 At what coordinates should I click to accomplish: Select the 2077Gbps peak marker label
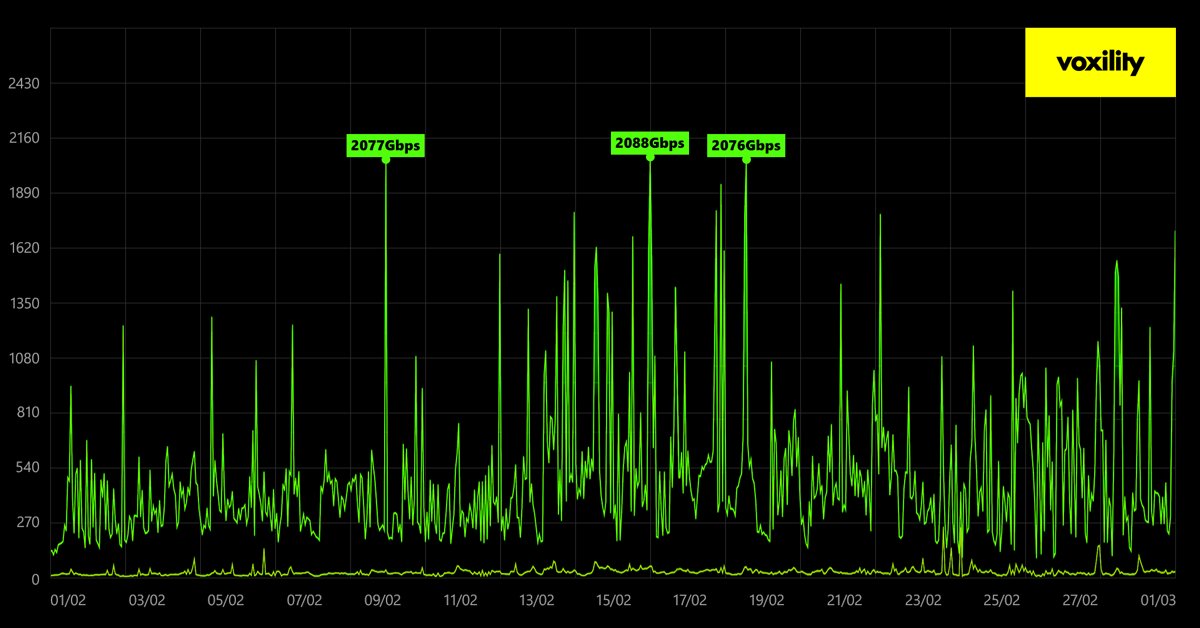[386, 145]
